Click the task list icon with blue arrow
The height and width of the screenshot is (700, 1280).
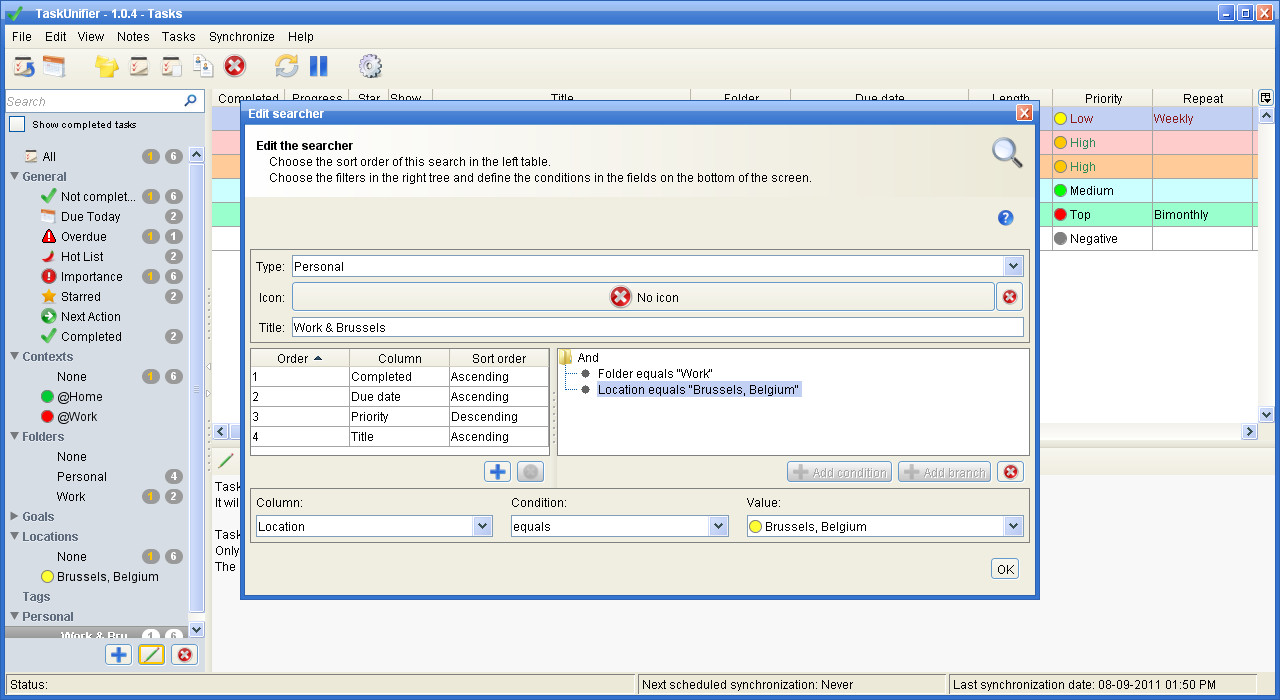pyautogui.click(x=24, y=67)
